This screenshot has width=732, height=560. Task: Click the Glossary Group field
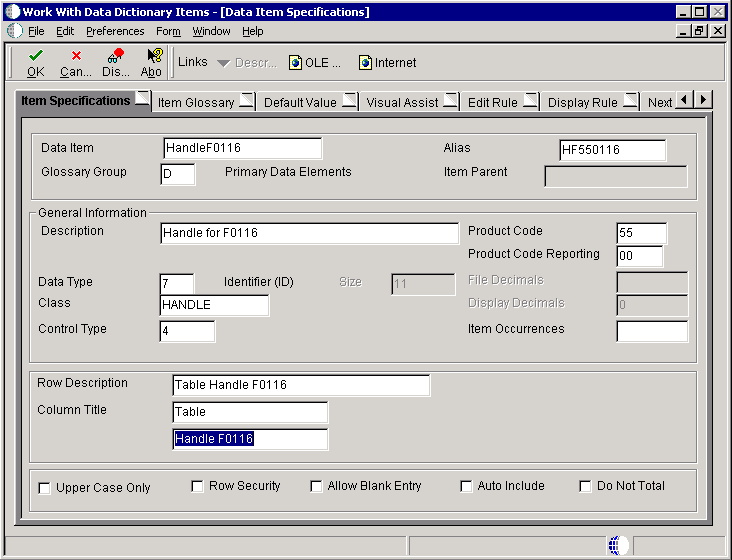point(177,174)
